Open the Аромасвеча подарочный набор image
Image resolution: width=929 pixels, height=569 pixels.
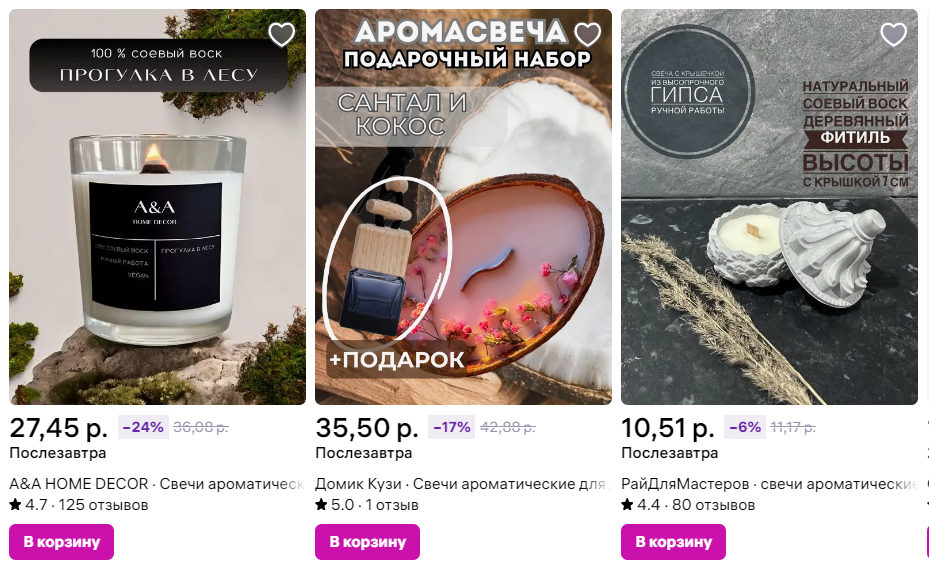[x=463, y=207]
